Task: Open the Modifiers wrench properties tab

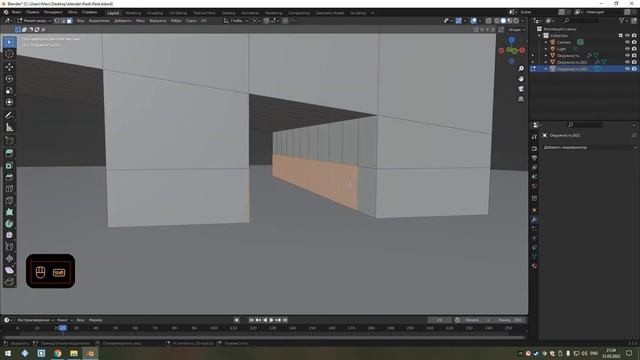Action: pyautogui.click(x=534, y=220)
